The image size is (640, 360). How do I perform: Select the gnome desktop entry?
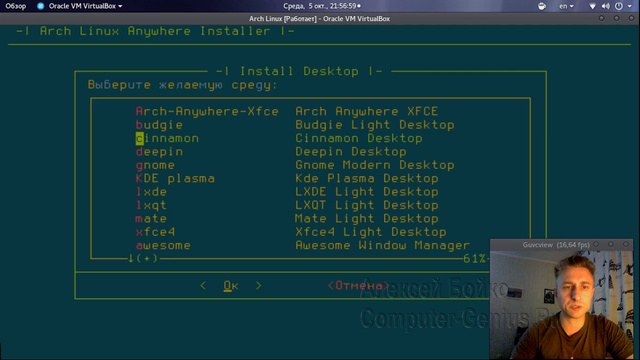point(155,165)
